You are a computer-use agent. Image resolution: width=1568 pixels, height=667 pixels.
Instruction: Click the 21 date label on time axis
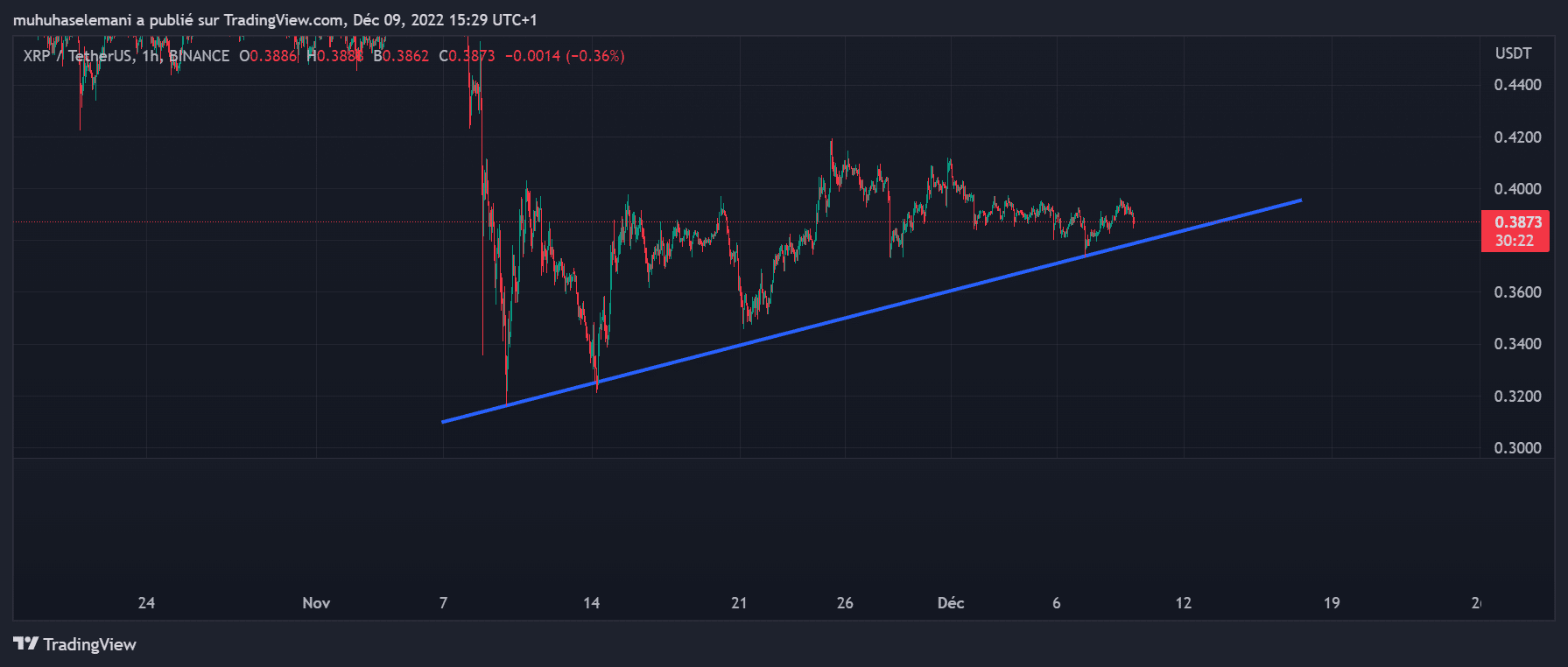pyautogui.click(x=739, y=603)
